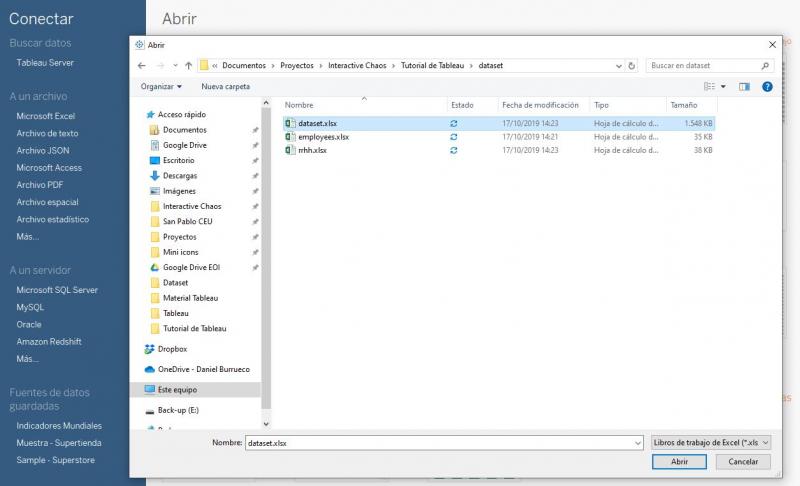The image size is (800, 486).
Task: Open the recent locations dropdown arrow
Action: coord(175,65)
